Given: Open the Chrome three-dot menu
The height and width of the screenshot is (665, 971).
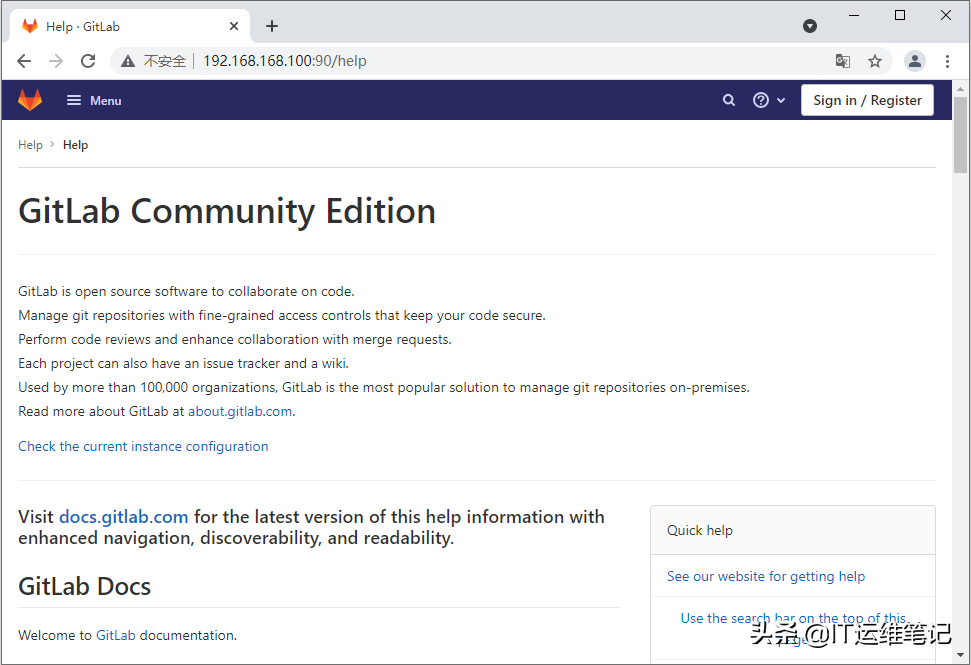Looking at the screenshot, I should click(947, 61).
